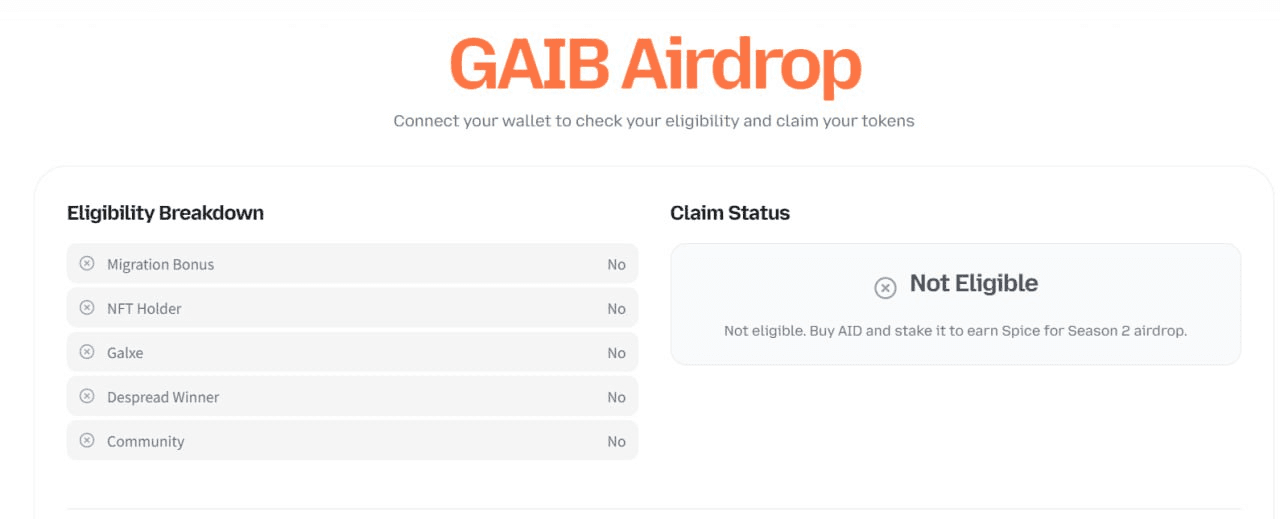This screenshot has height=519, width=1280.
Task: Click the GAIB Airdrop page title
Action: (x=655, y=64)
